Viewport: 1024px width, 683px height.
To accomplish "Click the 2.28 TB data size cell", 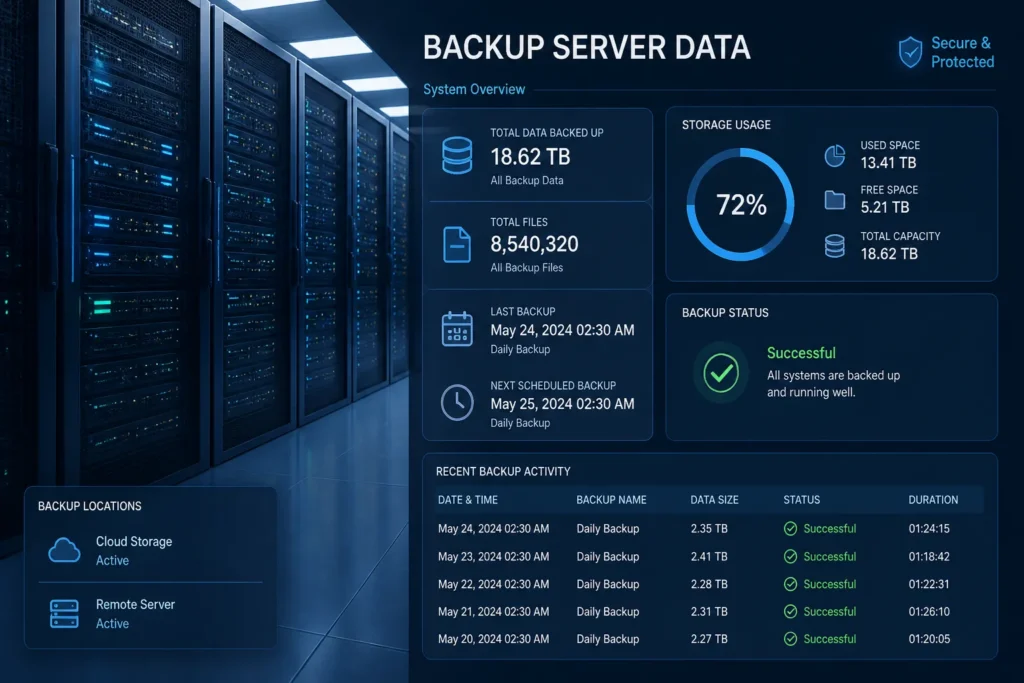I will coord(709,584).
